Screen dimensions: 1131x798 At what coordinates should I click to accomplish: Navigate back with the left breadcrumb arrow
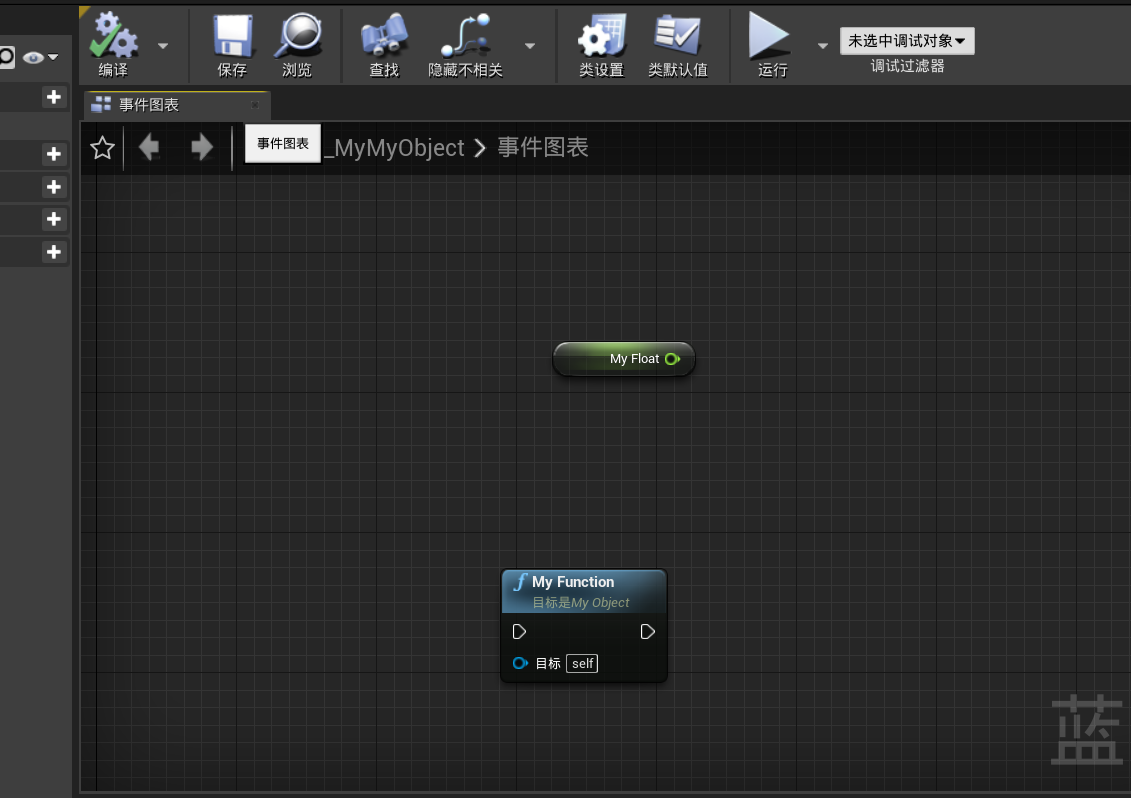click(x=149, y=146)
